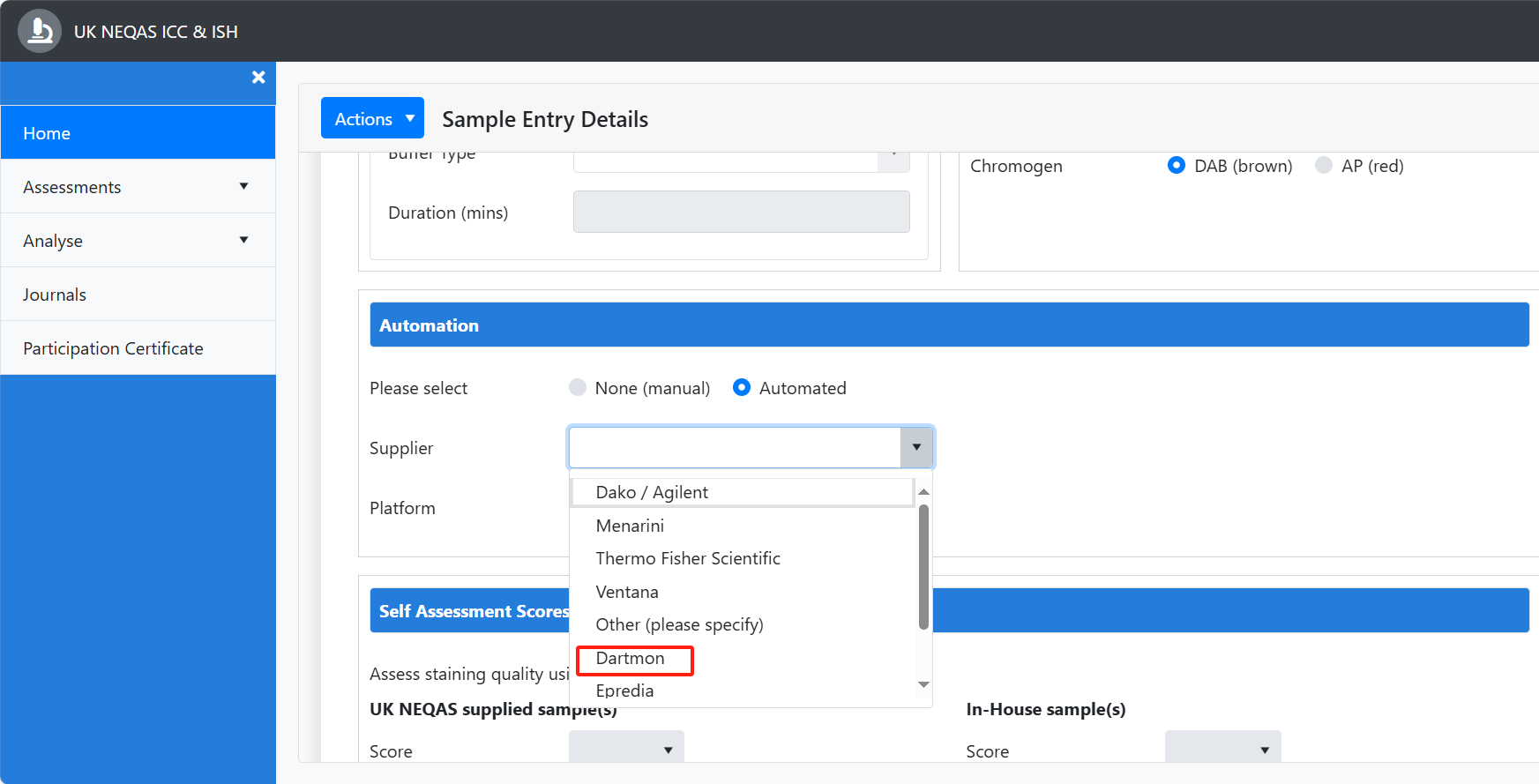Click the Automation section header
The width and height of the screenshot is (1539, 784).
(x=949, y=325)
